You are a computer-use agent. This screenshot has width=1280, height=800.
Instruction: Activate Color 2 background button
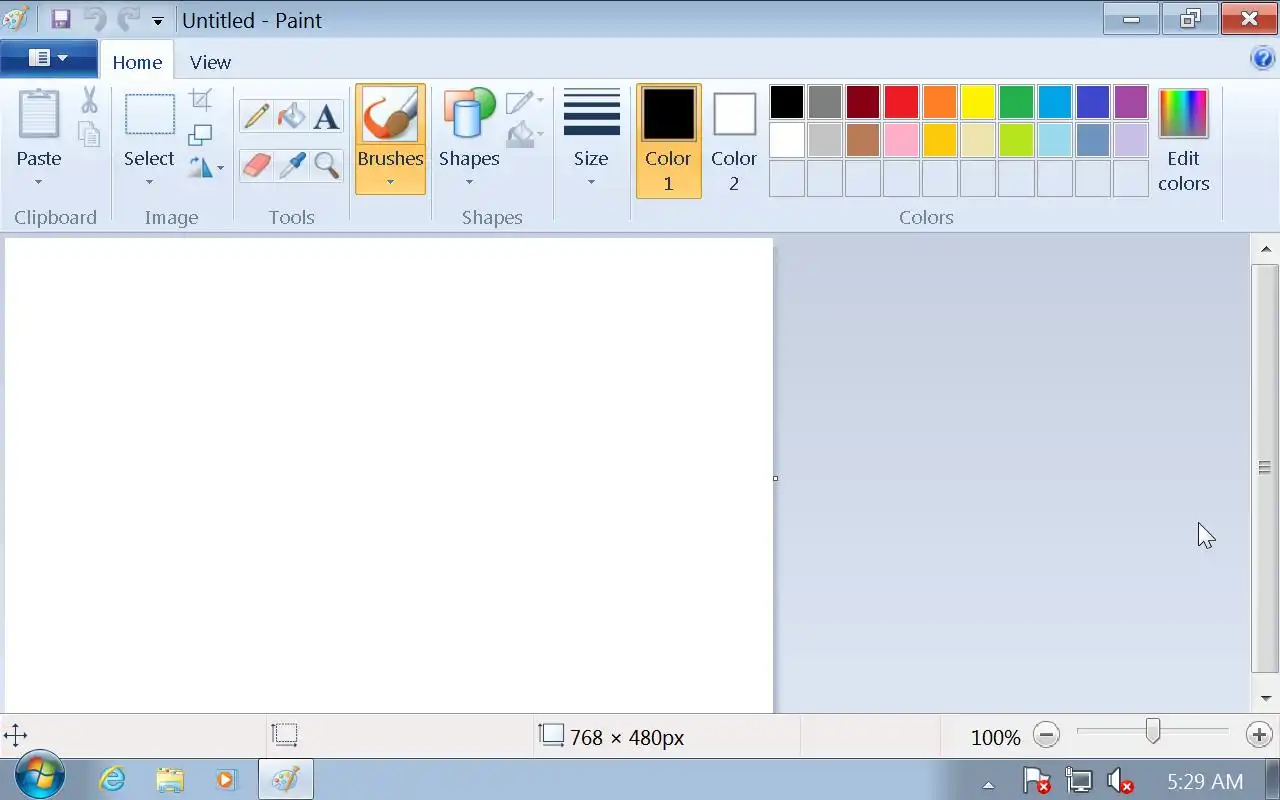click(x=734, y=140)
